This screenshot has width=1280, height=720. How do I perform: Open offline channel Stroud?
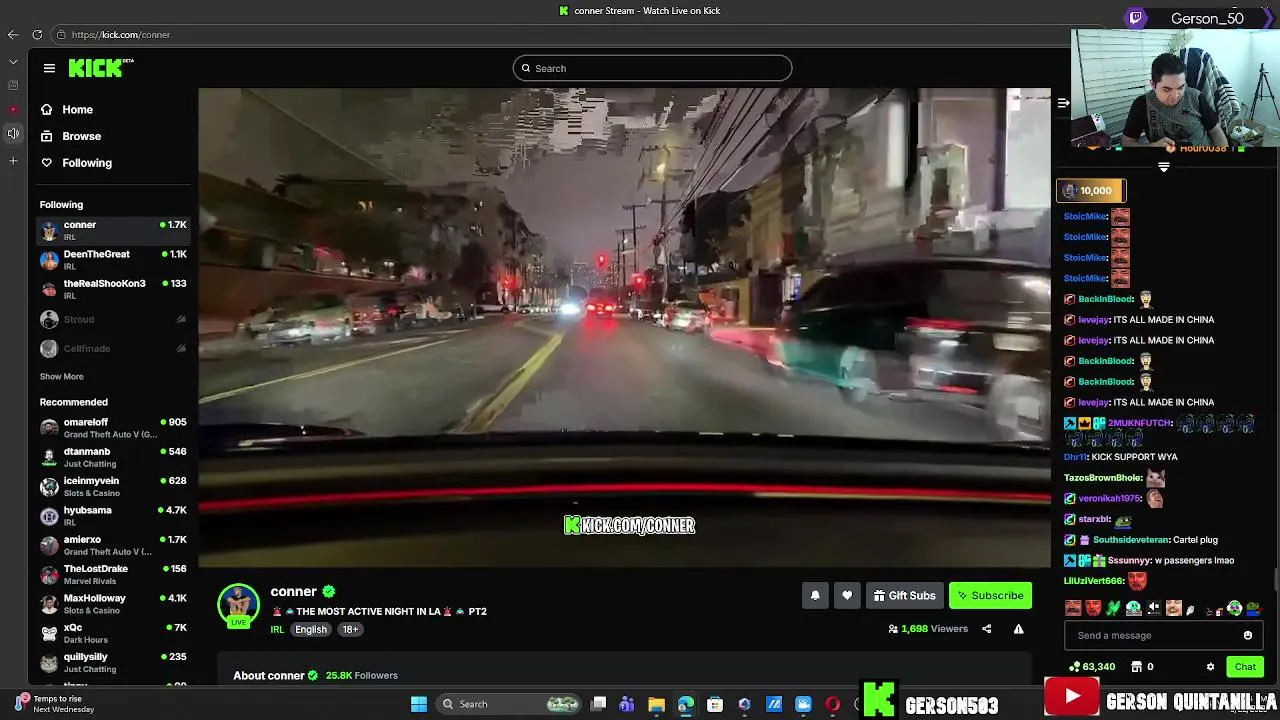coord(113,319)
